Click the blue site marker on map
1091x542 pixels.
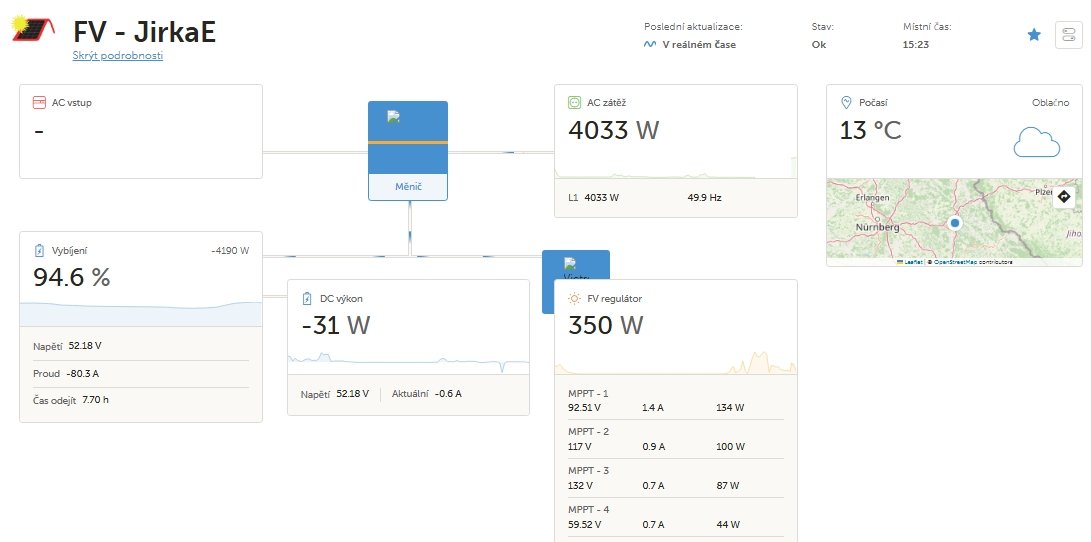point(955,223)
